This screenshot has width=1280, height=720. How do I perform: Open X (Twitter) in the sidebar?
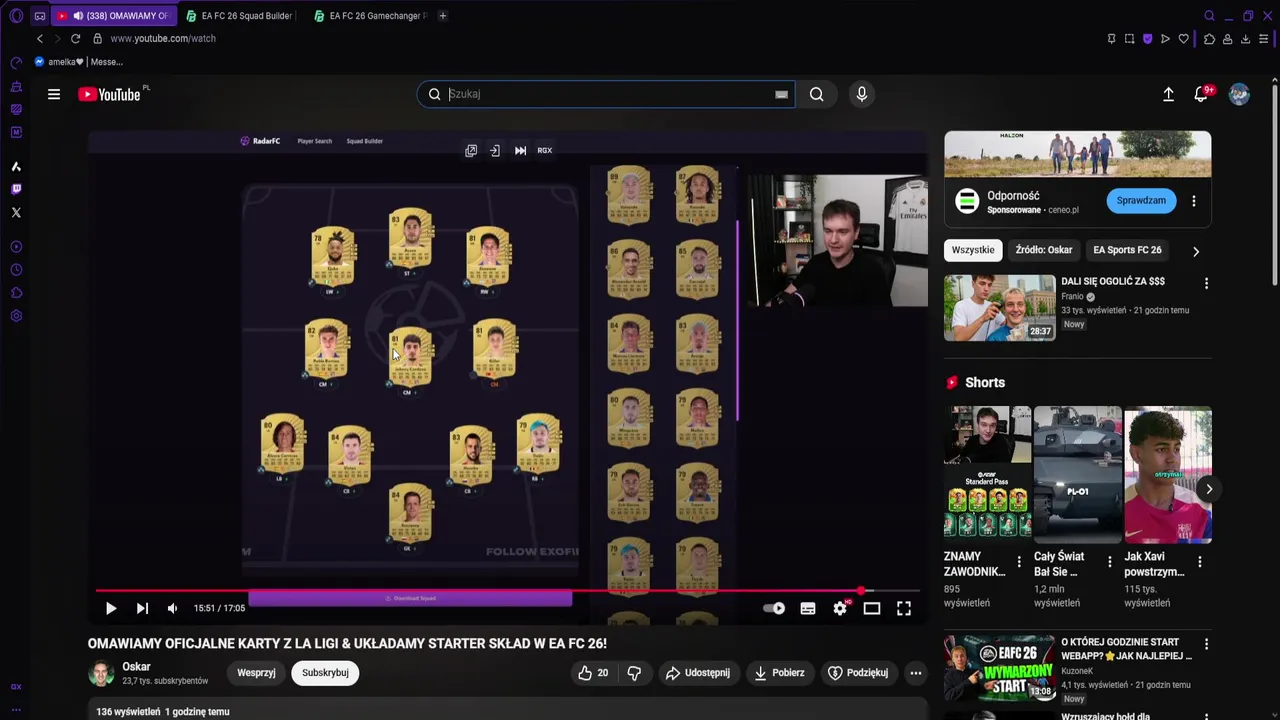16,212
